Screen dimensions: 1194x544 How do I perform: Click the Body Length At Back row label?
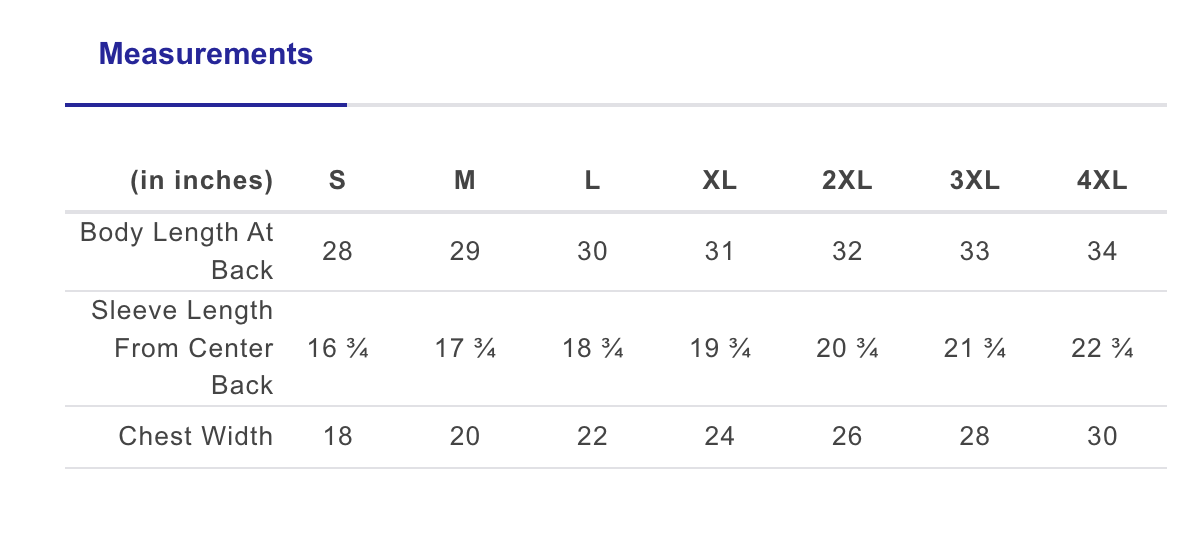[177, 251]
